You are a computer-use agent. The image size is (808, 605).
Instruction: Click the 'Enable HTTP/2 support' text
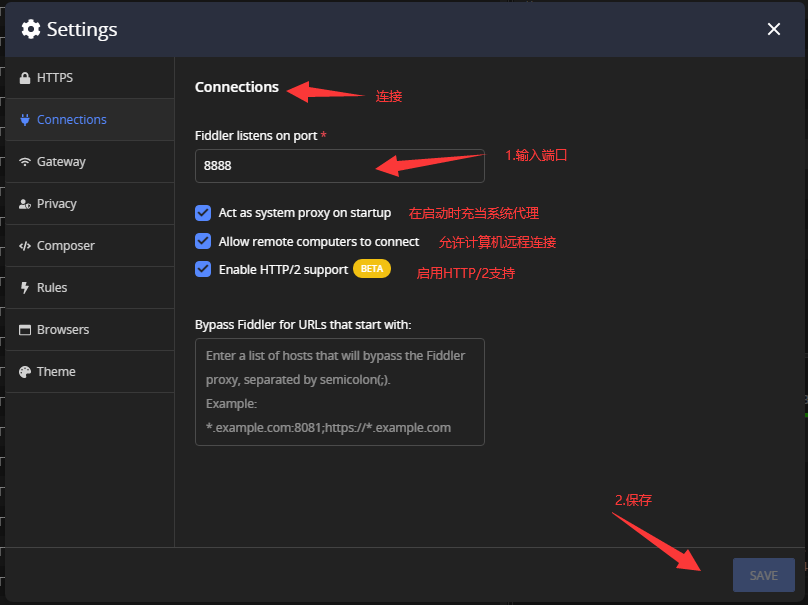(283, 270)
